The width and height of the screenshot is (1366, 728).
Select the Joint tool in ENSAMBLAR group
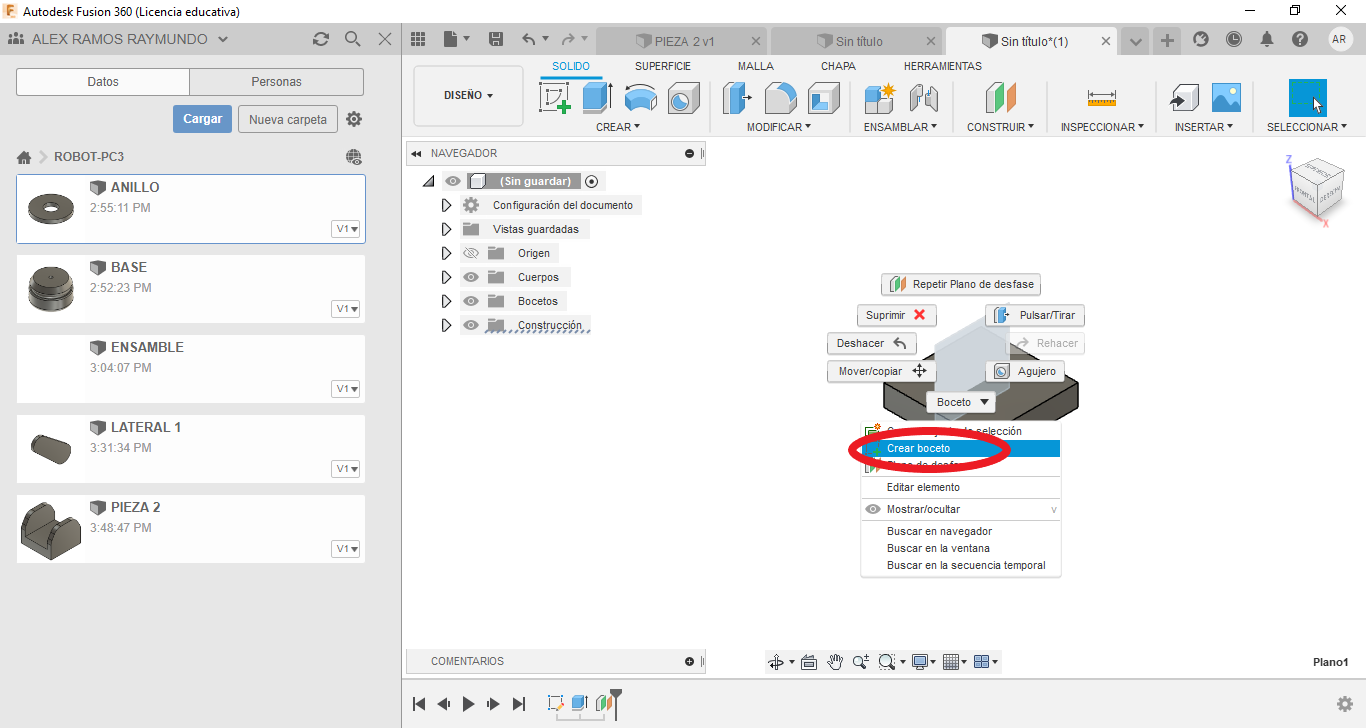click(x=923, y=98)
